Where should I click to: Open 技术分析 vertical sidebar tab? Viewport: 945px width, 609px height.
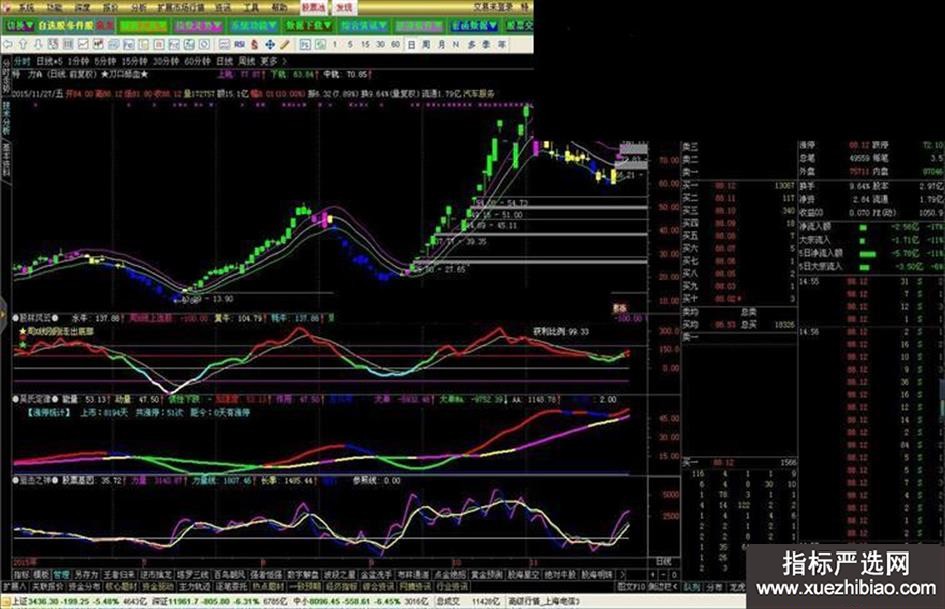pos(6,118)
